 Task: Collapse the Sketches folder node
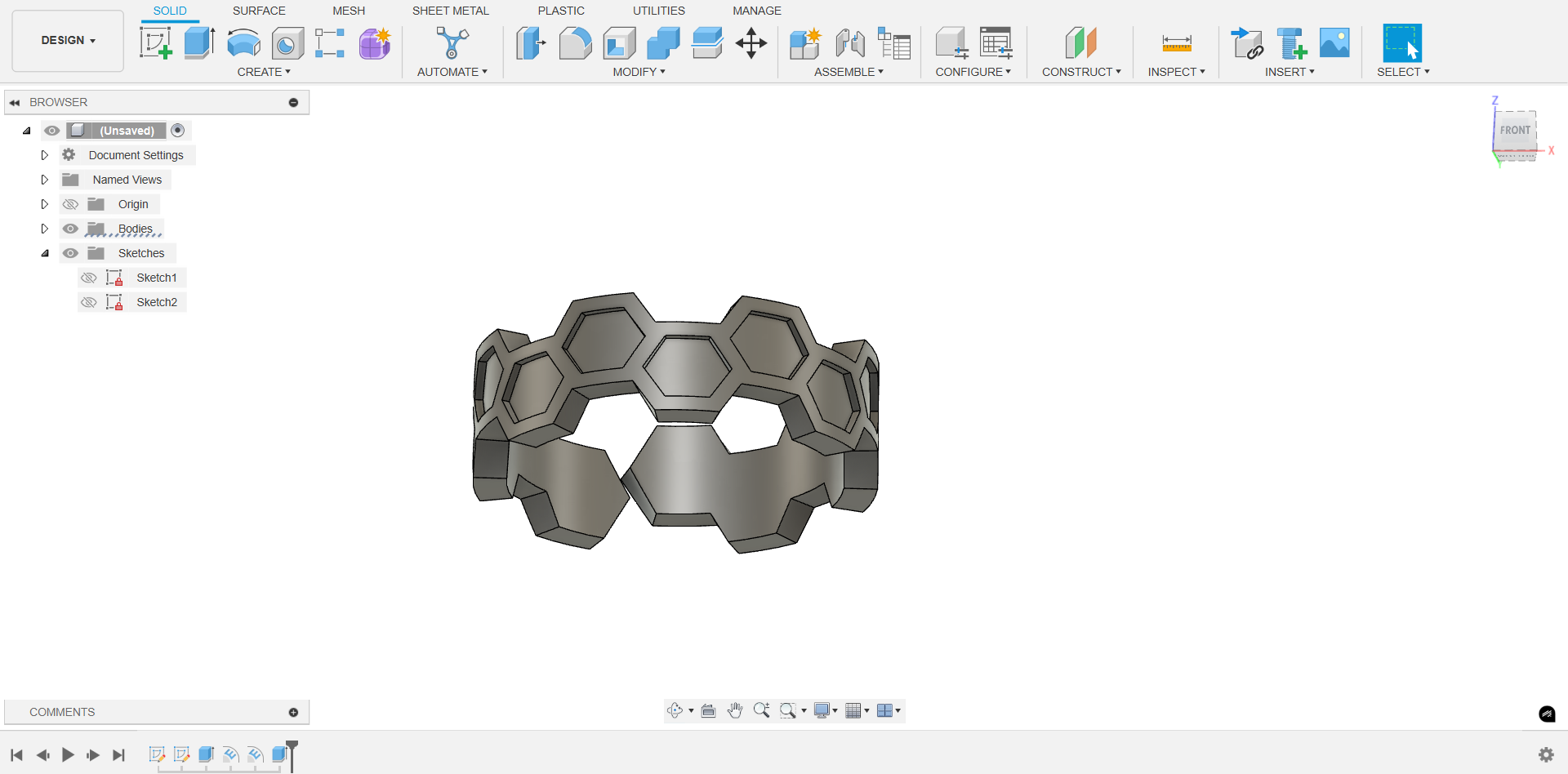[45, 253]
